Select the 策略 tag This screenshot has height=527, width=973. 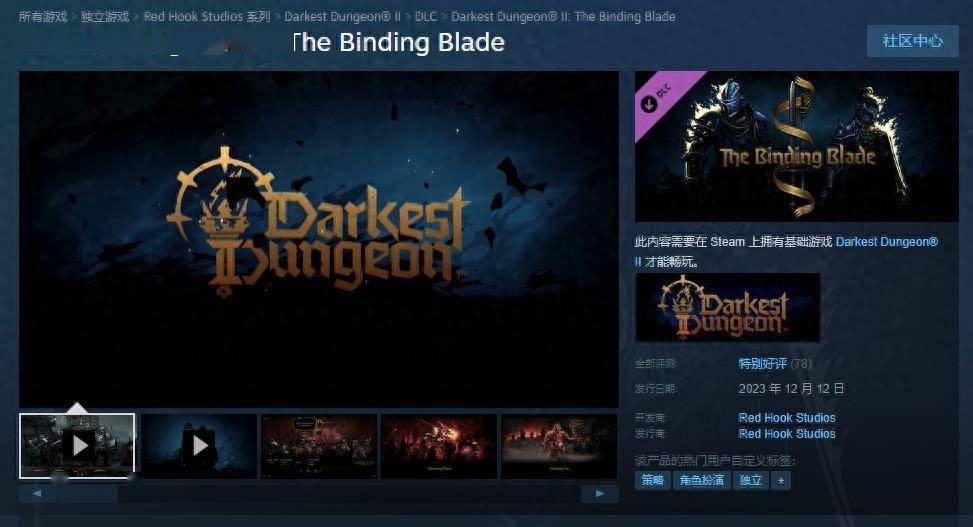pos(653,480)
